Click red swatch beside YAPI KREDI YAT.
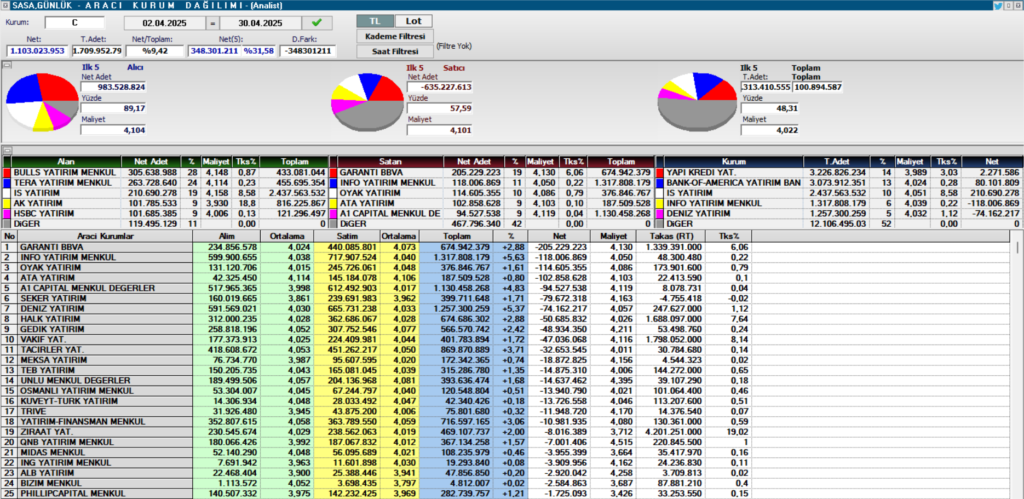 [x=660, y=172]
